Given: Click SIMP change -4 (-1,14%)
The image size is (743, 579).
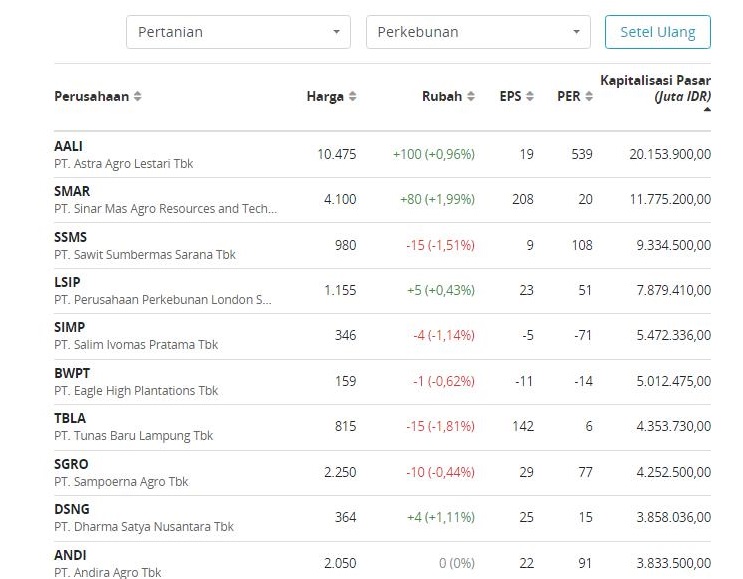Looking at the screenshot, I should pyautogui.click(x=444, y=335).
